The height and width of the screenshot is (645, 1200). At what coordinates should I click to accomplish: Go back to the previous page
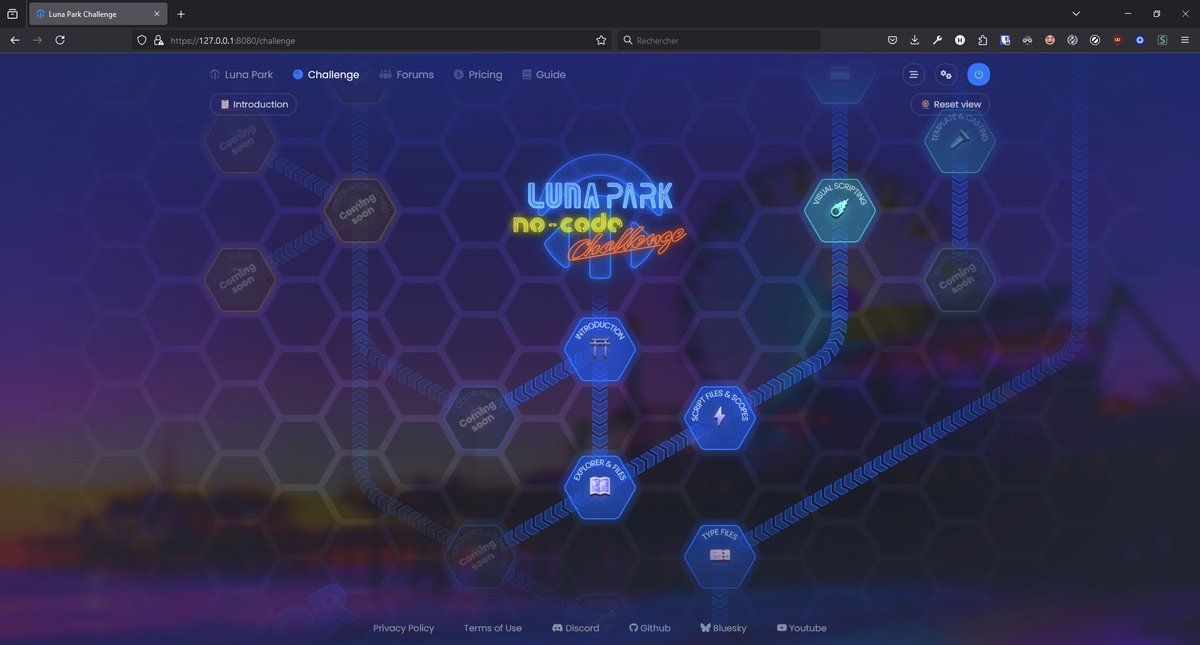click(14, 40)
